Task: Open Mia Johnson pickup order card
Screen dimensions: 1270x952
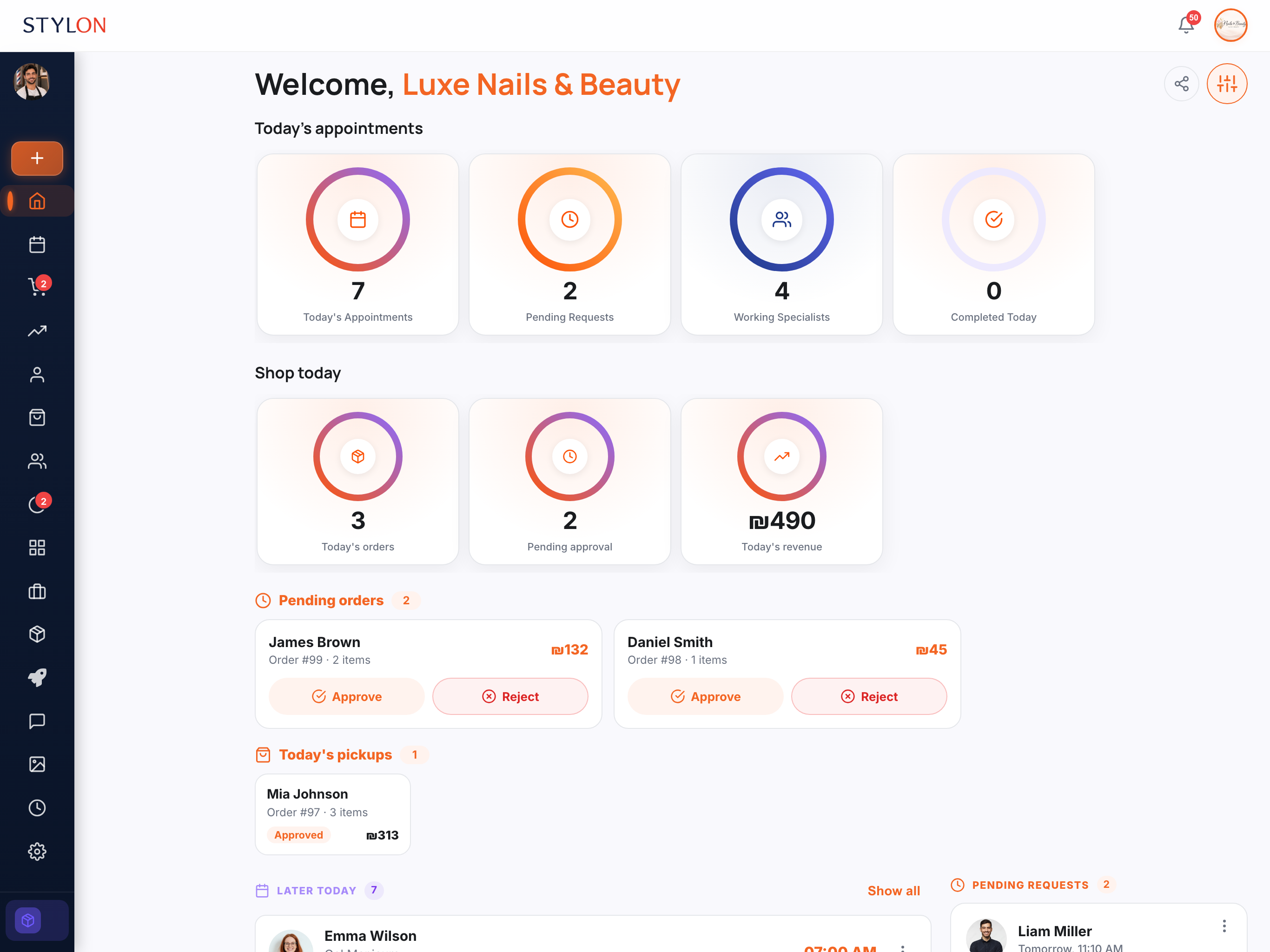Action: (333, 814)
